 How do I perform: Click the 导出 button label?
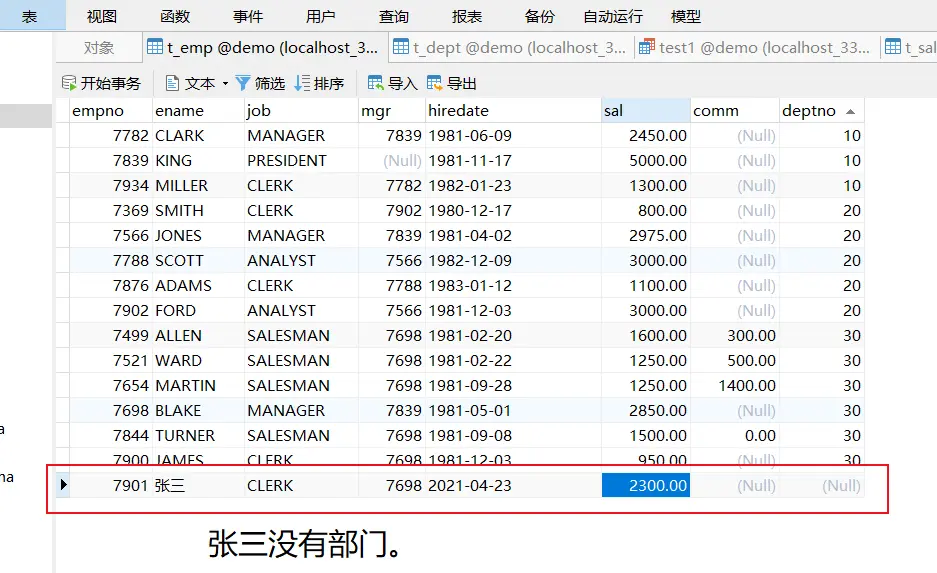point(462,84)
